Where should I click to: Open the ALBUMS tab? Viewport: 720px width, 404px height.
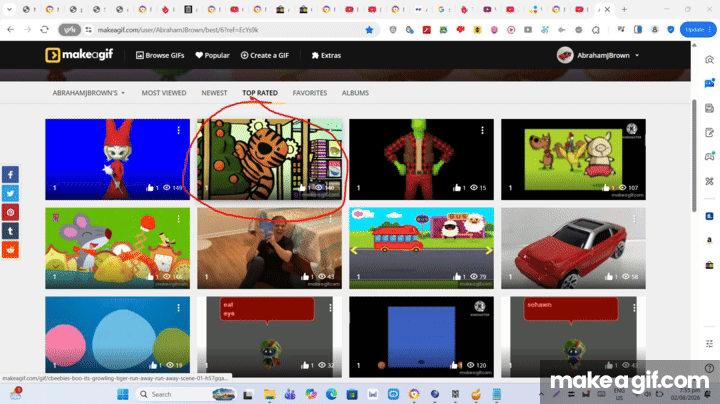point(355,93)
